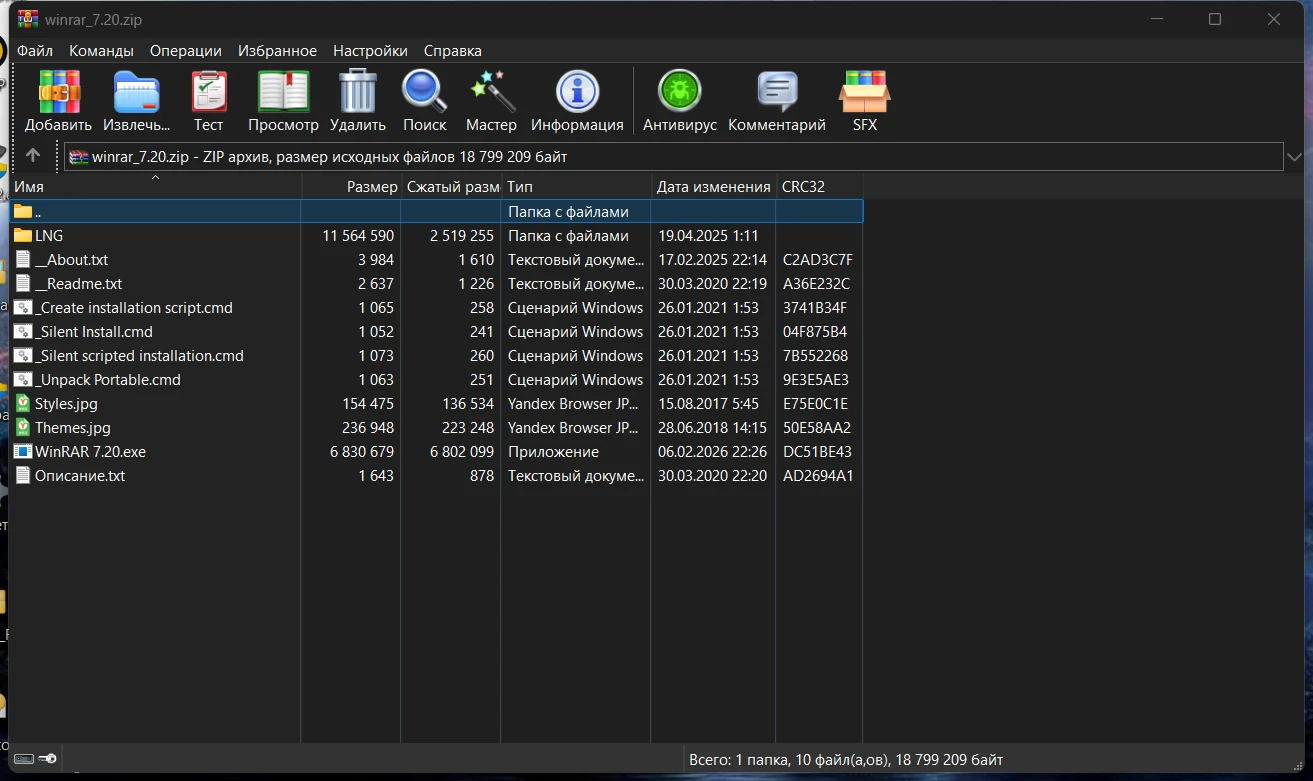The height and width of the screenshot is (781, 1313).
Task: Click the Информация toolbar icon
Action: click(577, 93)
